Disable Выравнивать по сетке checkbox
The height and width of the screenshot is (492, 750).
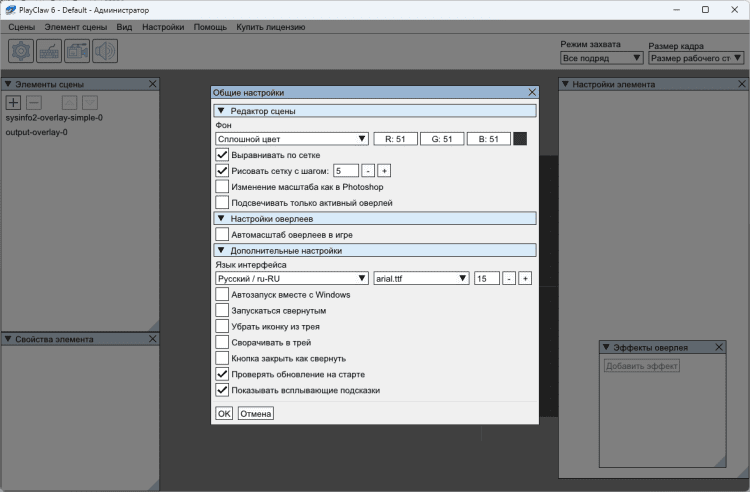click(x=222, y=155)
